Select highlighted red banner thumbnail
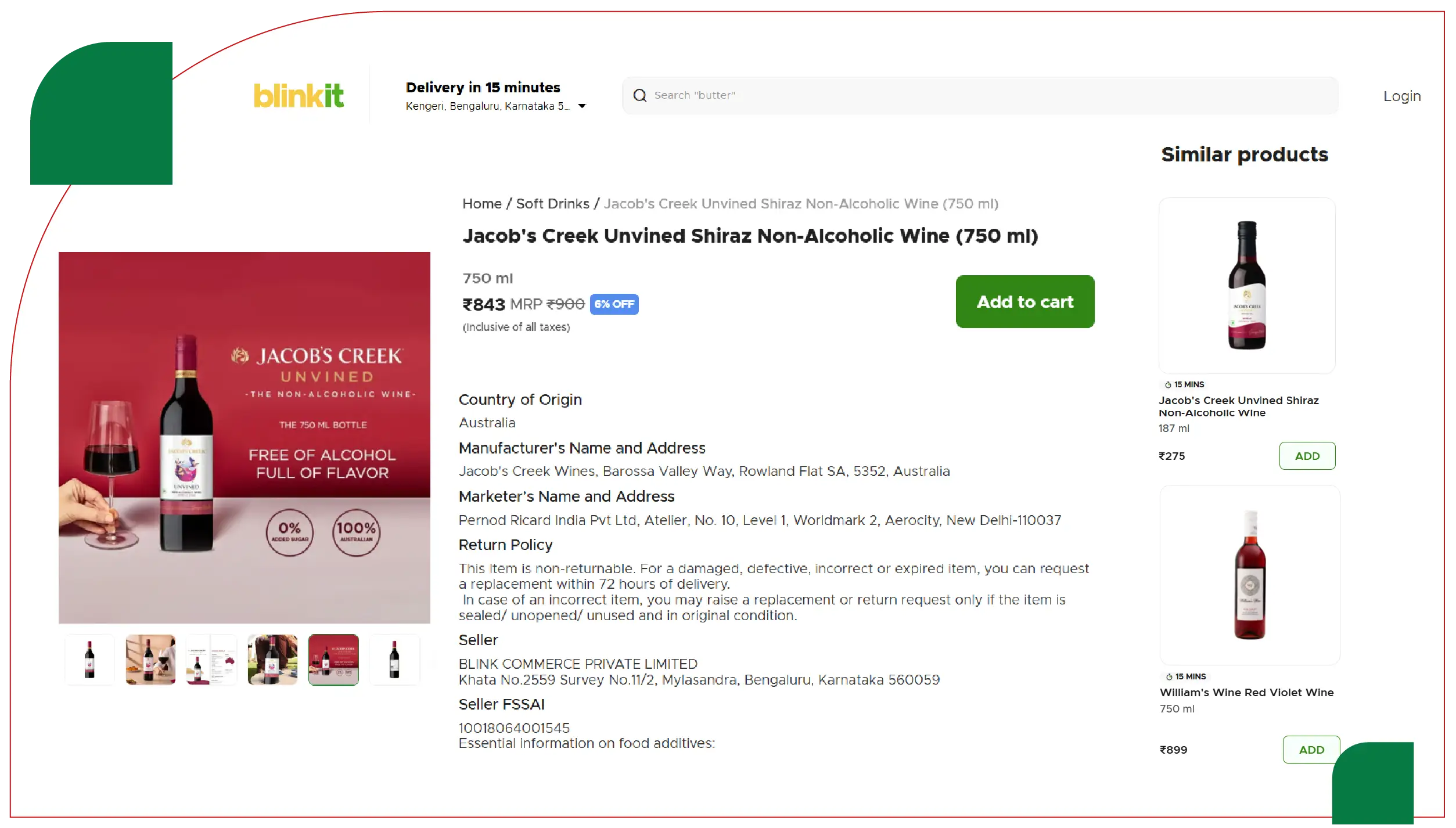This screenshot has height=828, width=1456. point(333,660)
